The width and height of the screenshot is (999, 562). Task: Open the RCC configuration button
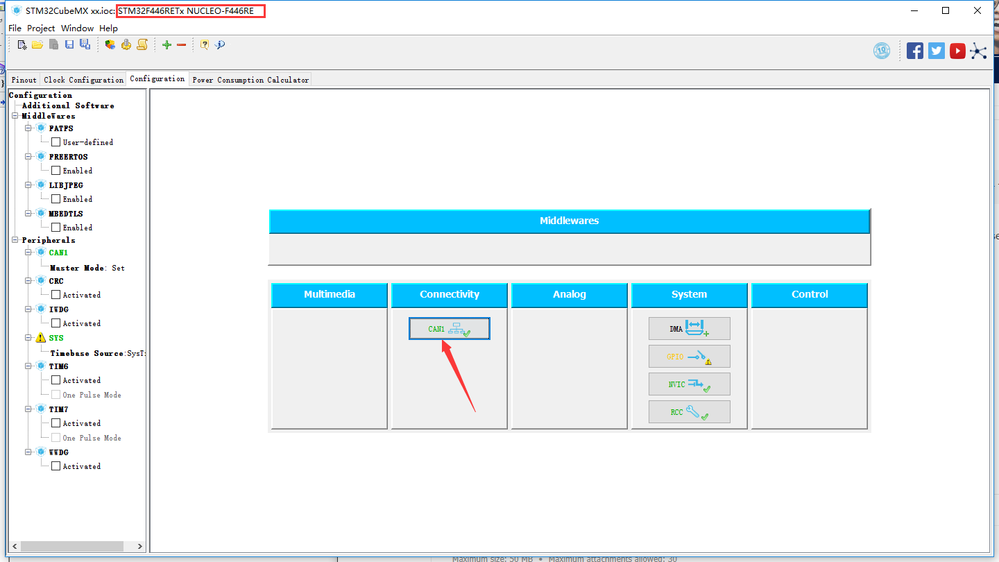(x=689, y=412)
